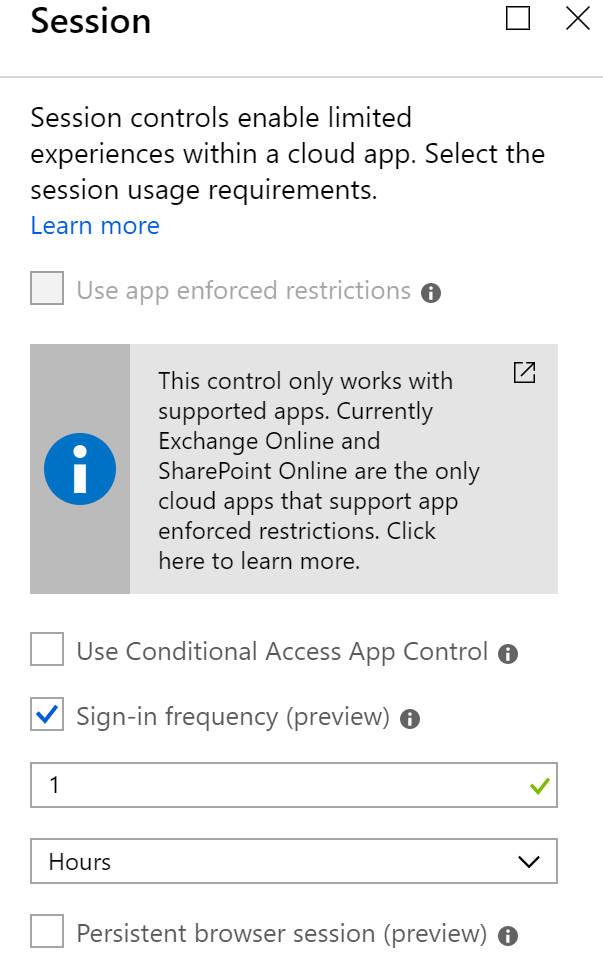This screenshot has height=972, width=603.
Task: Click the Hours dropdown chevron arrow
Action: [x=529, y=862]
